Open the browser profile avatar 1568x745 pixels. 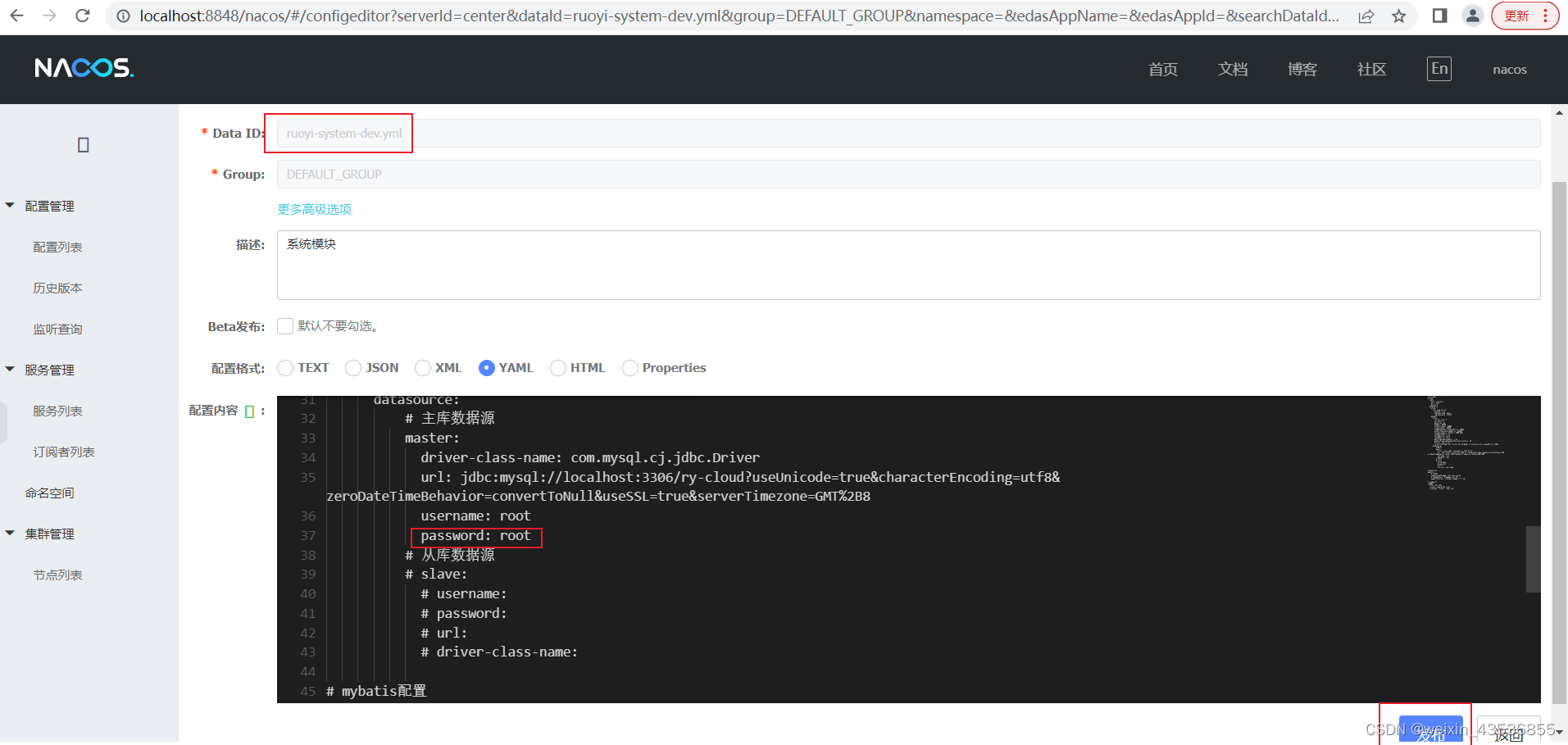1473,16
